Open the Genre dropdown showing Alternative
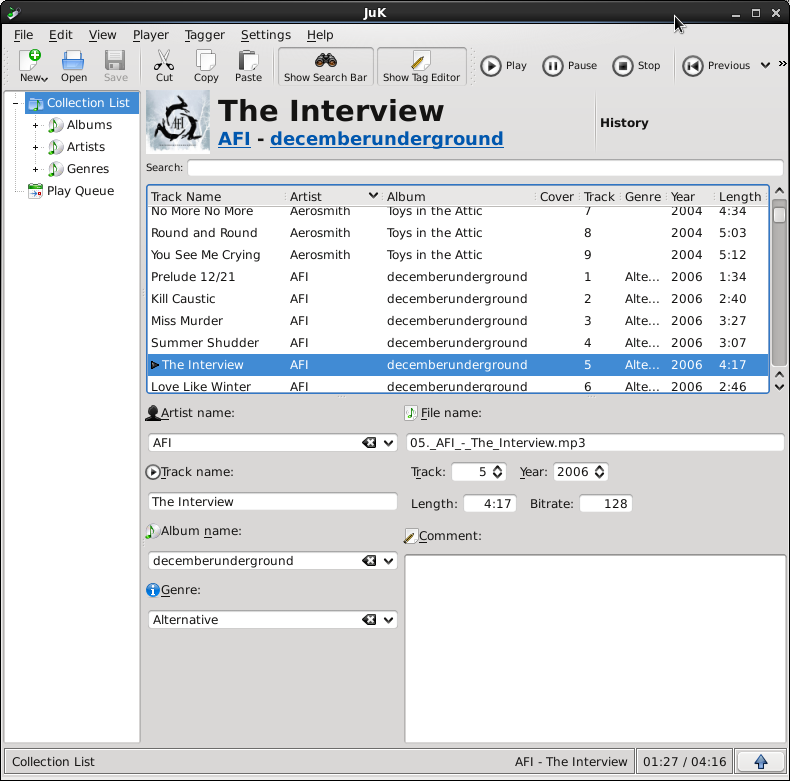The height and width of the screenshot is (781, 790). coord(389,620)
